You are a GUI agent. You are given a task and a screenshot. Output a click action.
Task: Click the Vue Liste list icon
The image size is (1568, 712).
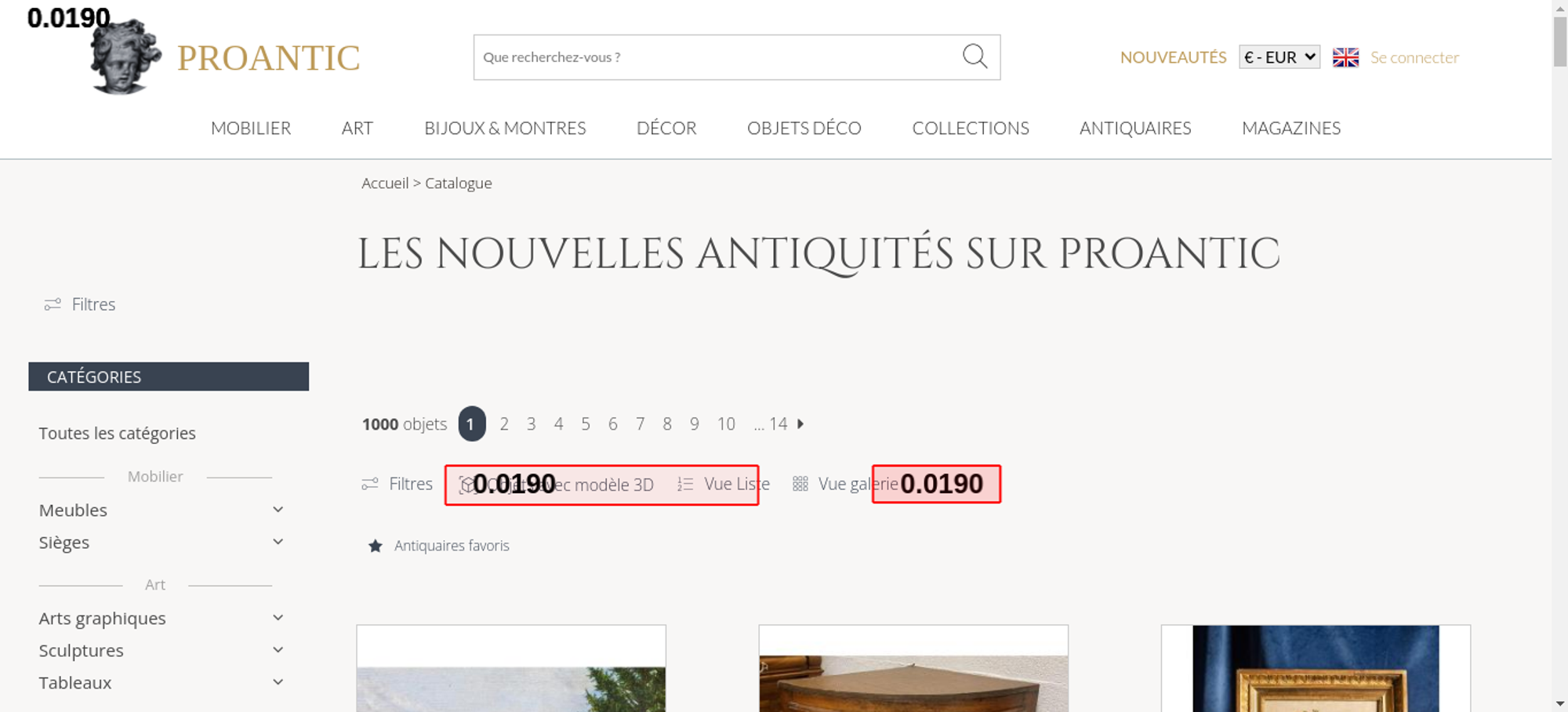(685, 485)
